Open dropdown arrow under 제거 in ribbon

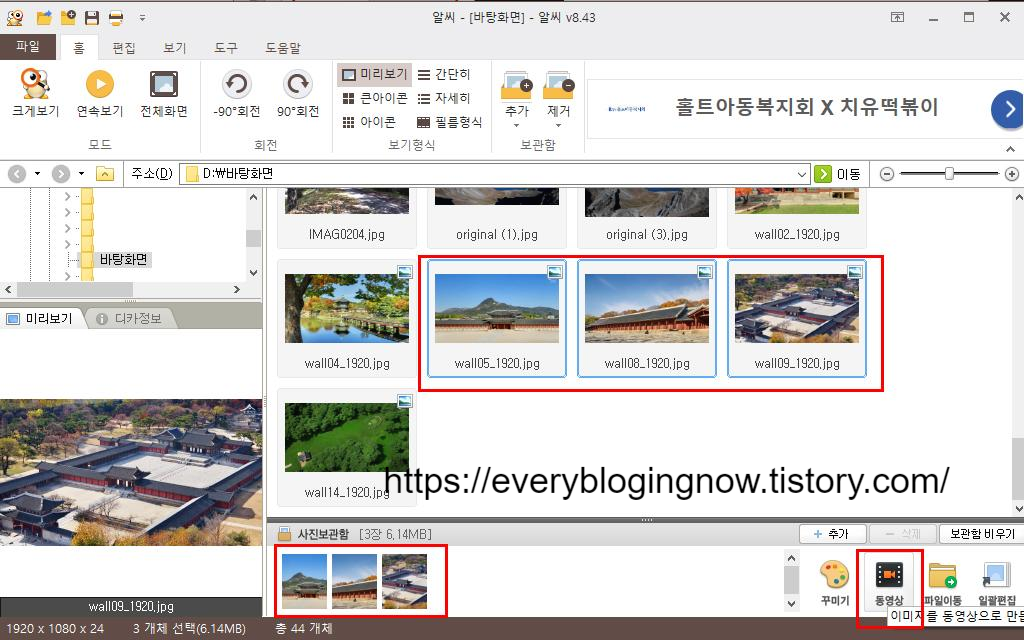558,125
